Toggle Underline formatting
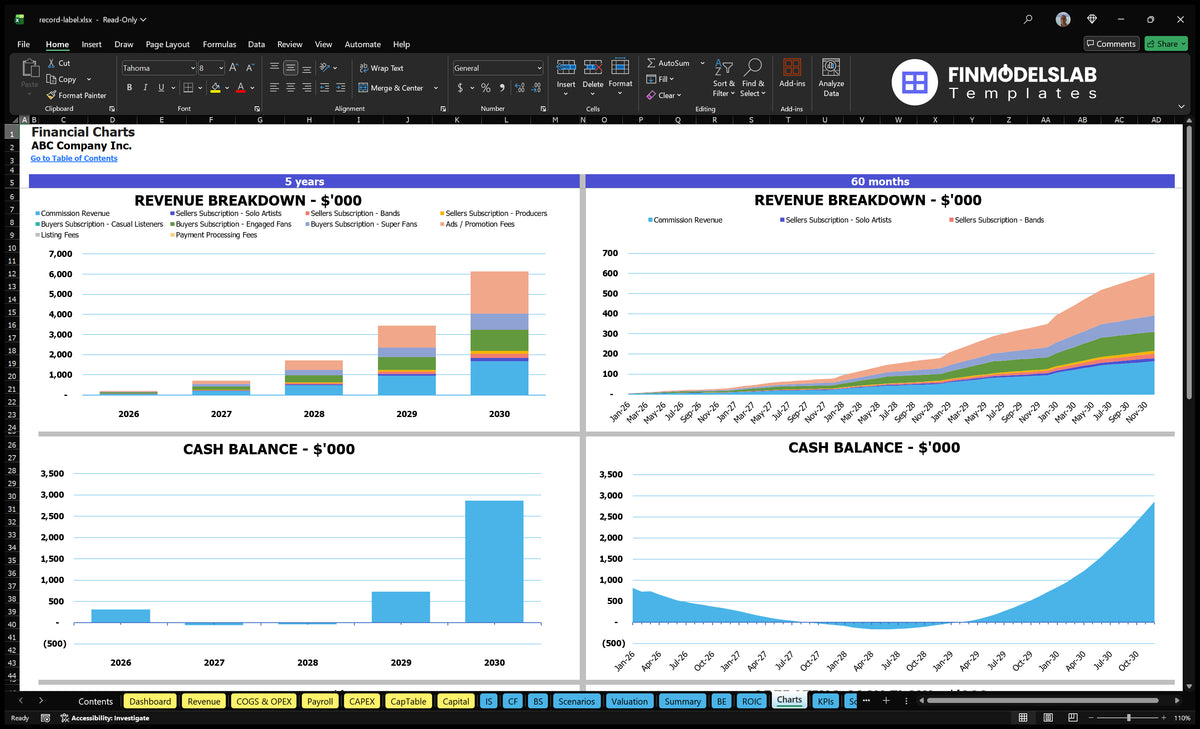This screenshot has height=729, width=1200. 160,88
